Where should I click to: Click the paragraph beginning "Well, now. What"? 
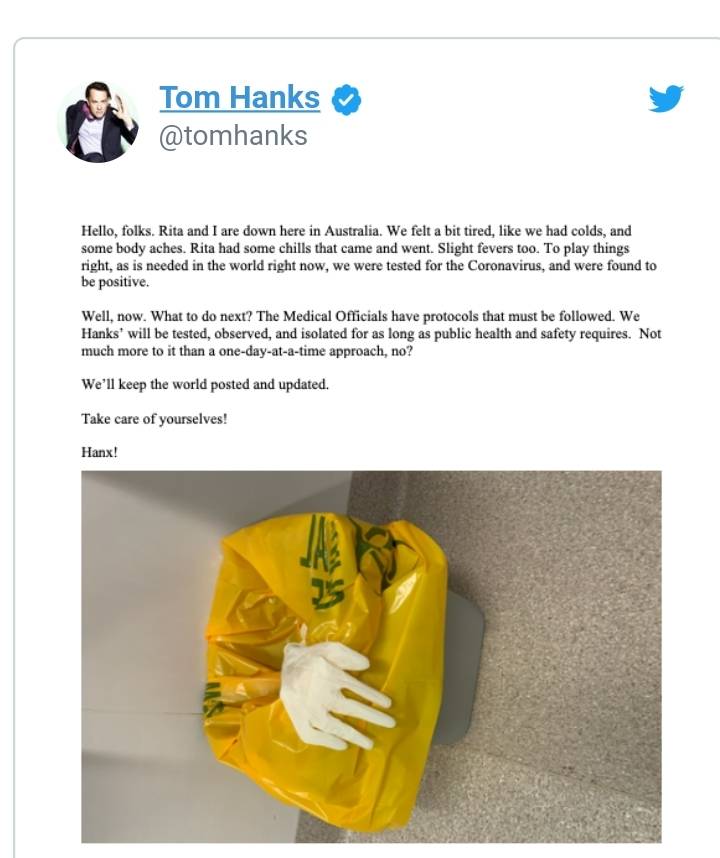371,333
